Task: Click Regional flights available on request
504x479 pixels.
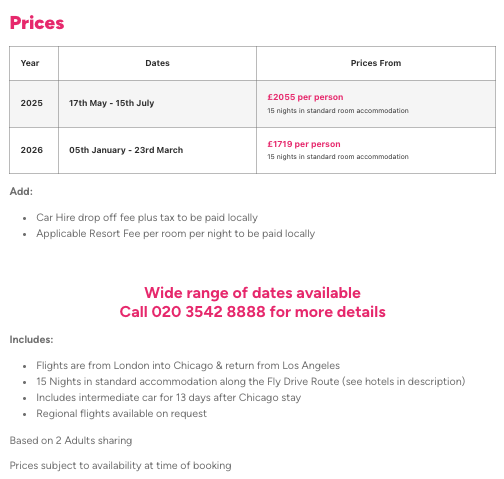Action: click(122, 413)
